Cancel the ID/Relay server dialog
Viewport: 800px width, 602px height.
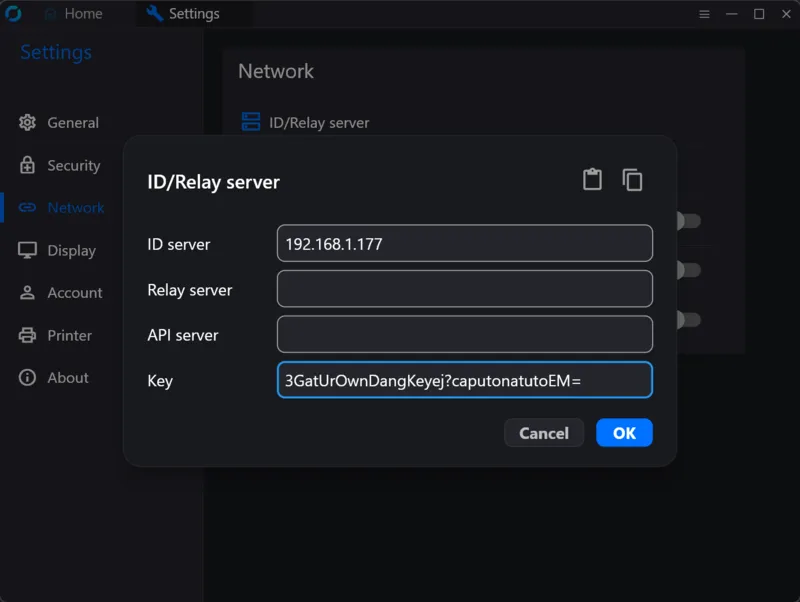(x=544, y=433)
